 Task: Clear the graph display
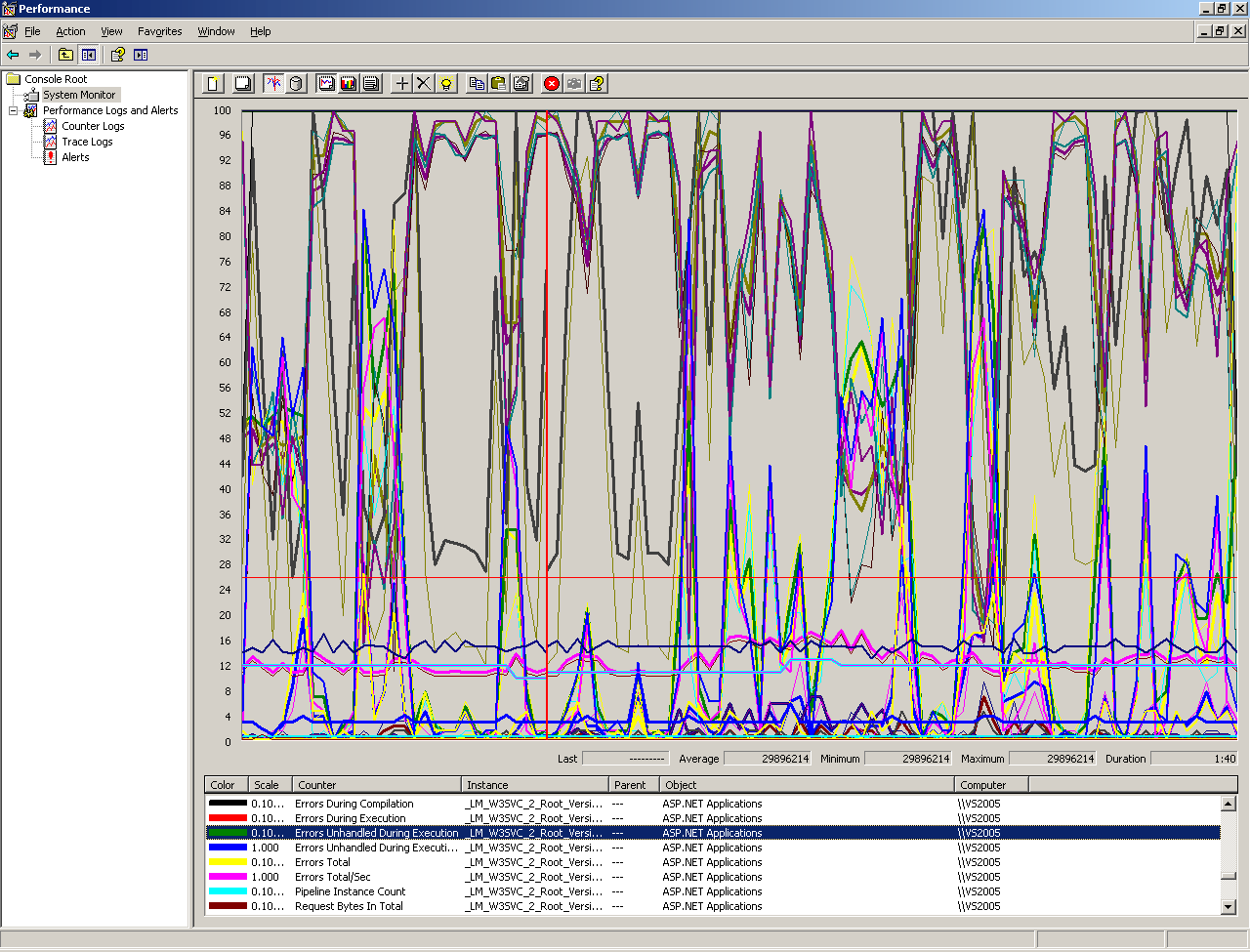point(243,84)
